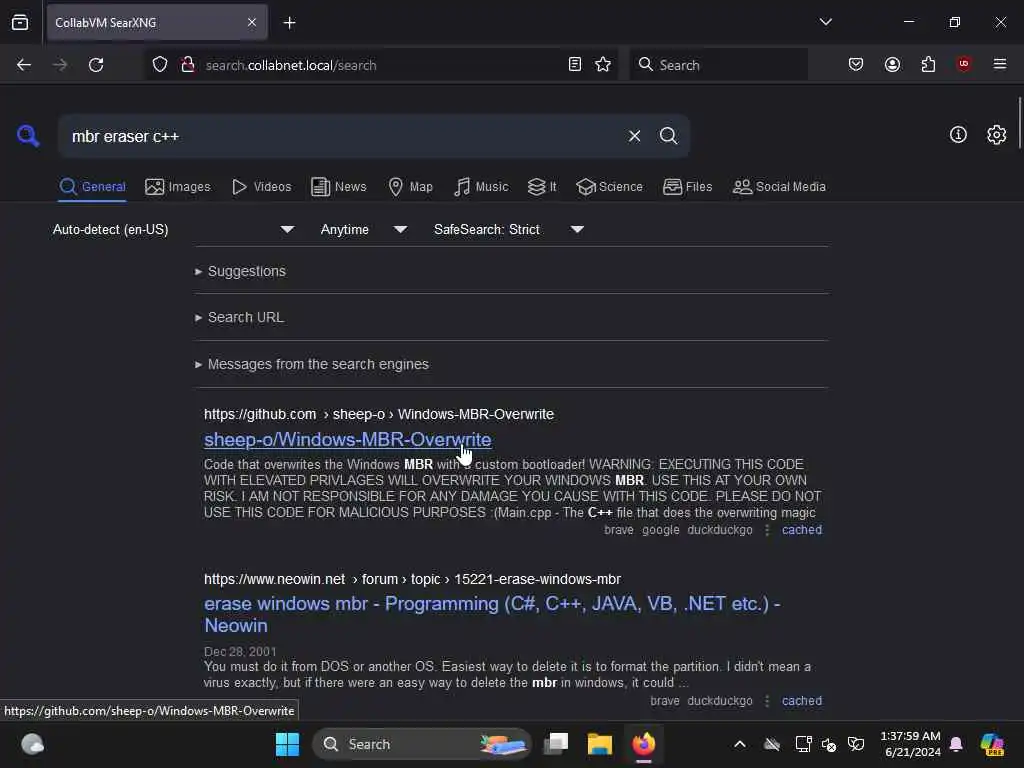Show hidden system tray icons
This screenshot has width=1024, height=768.
tap(740, 744)
